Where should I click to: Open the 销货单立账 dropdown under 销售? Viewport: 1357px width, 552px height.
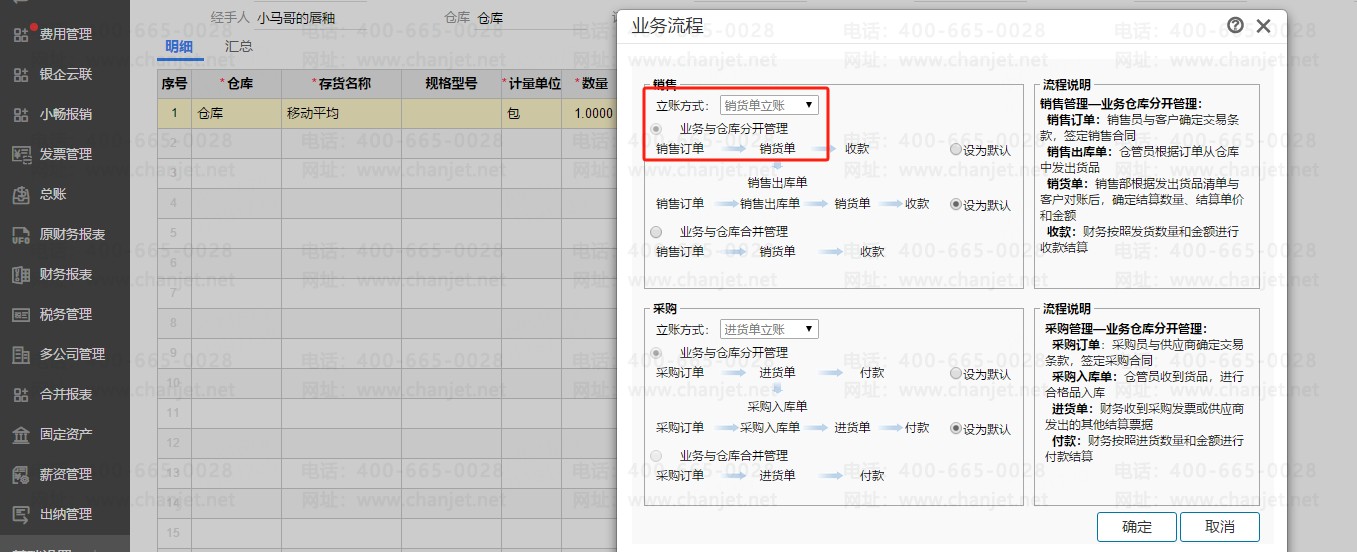pos(769,105)
